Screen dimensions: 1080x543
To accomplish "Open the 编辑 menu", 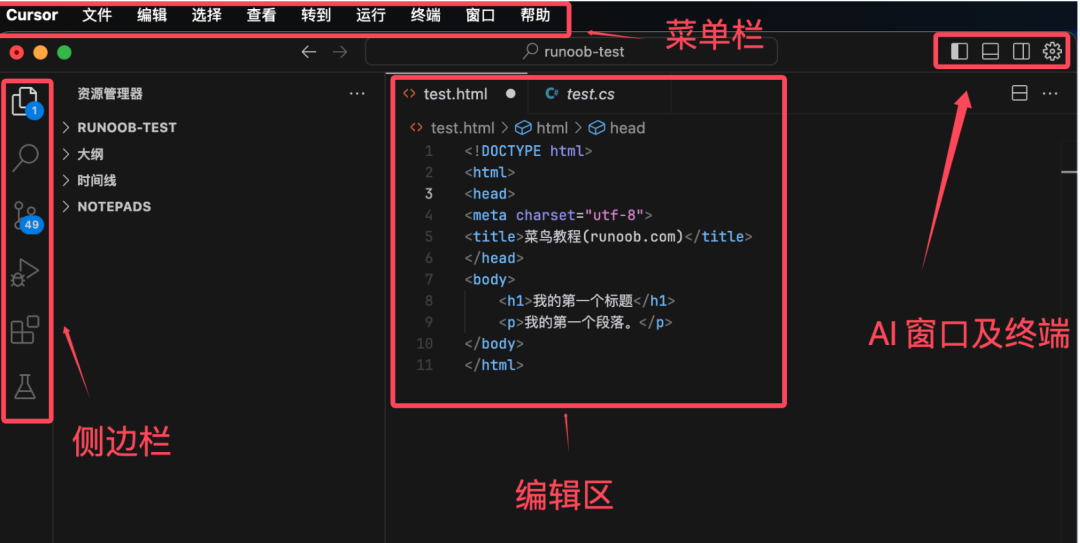I will point(152,15).
